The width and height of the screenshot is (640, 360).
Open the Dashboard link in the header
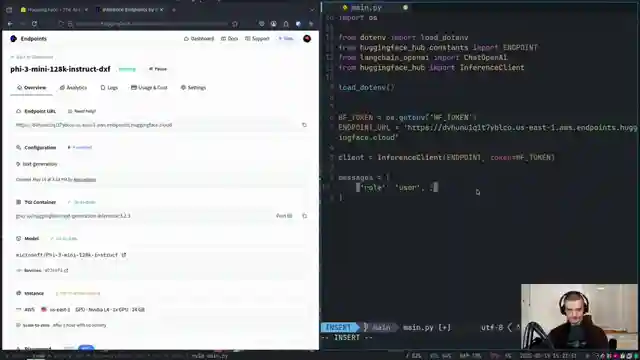[x=199, y=38]
